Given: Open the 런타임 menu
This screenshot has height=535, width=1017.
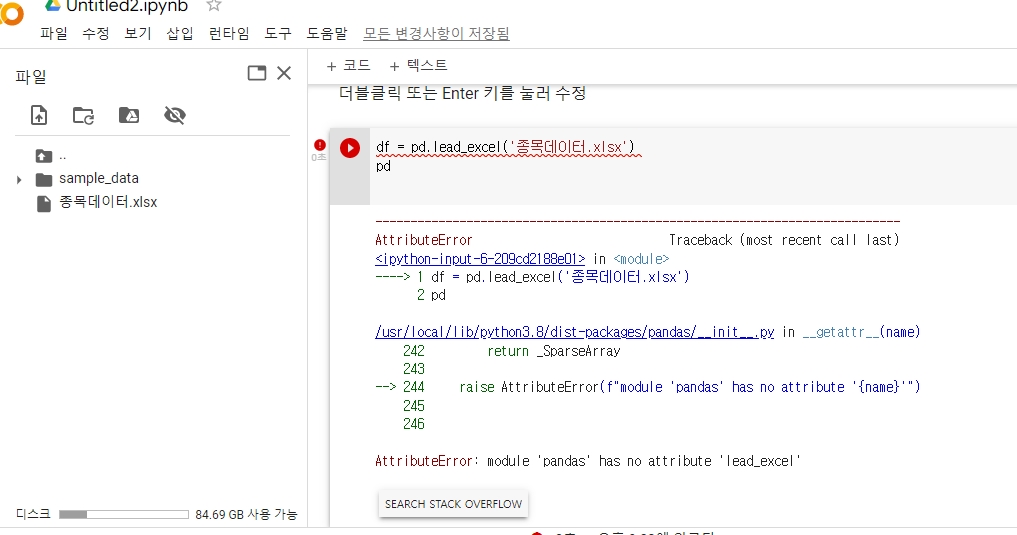Looking at the screenshot, I should coord(229,33).
